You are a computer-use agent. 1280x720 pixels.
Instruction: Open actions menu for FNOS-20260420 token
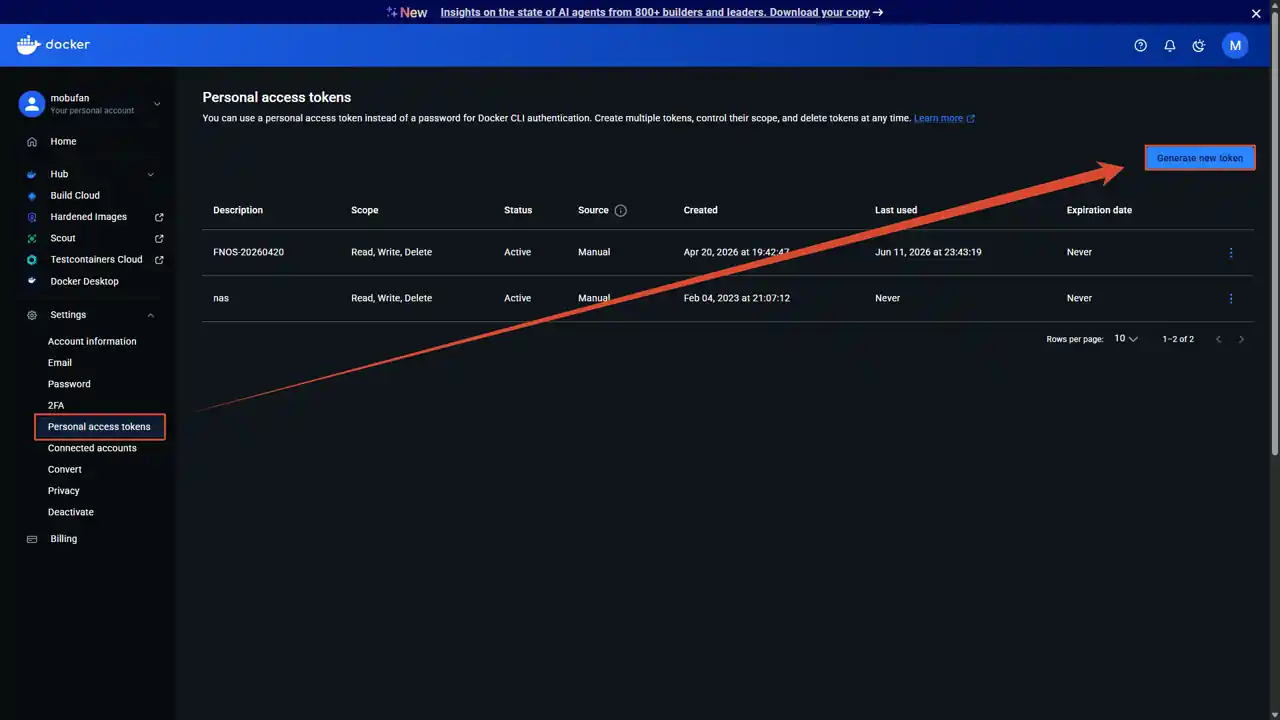pyautogui.click(x=1231, y=253)
